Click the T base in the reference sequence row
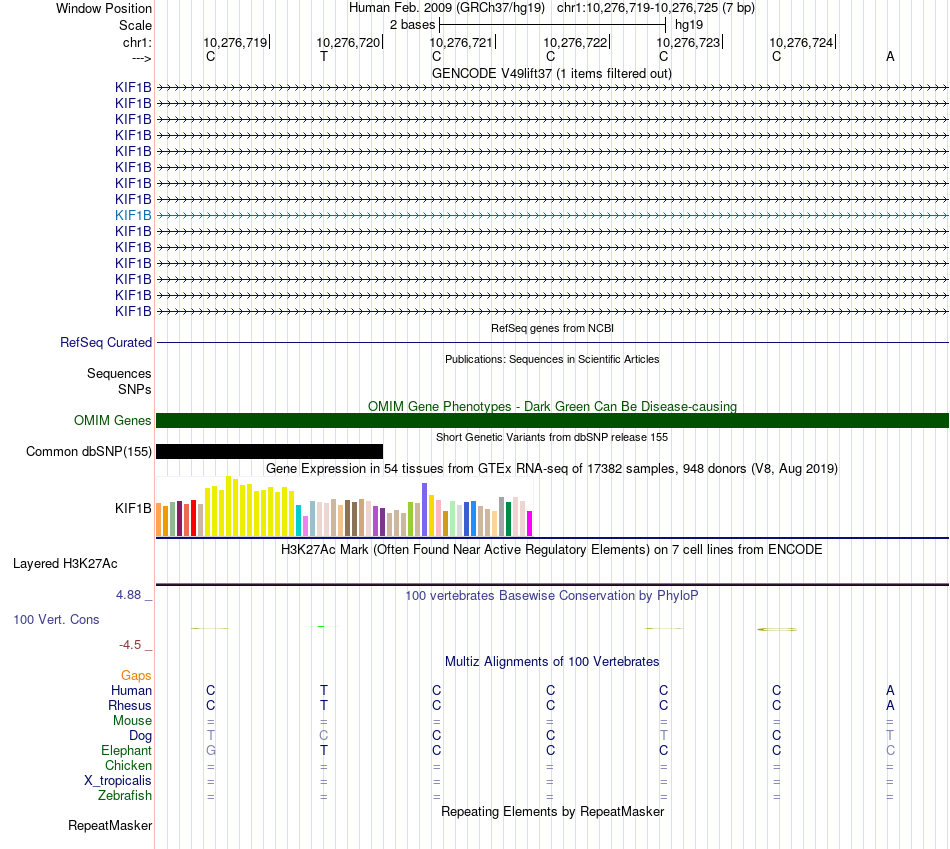950x849 pixels. [324, 56]
